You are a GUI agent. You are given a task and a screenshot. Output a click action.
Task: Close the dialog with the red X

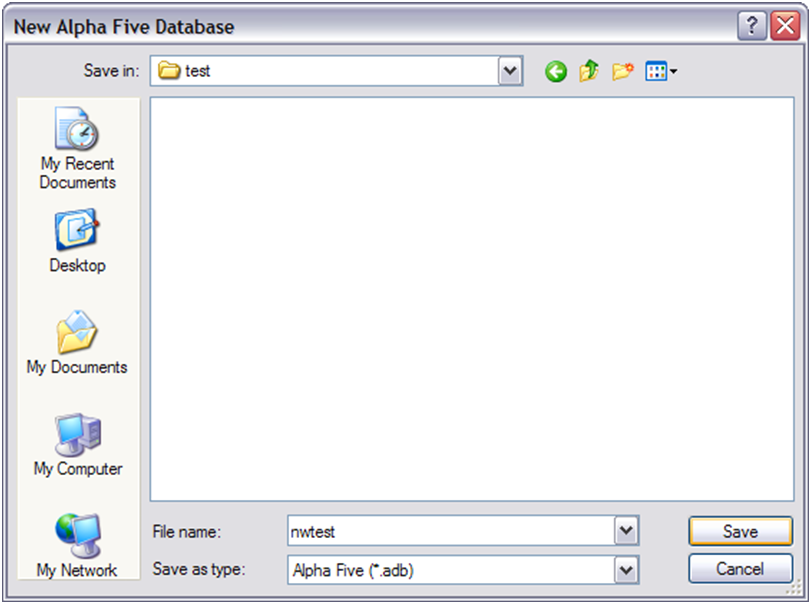coord(785,26)
